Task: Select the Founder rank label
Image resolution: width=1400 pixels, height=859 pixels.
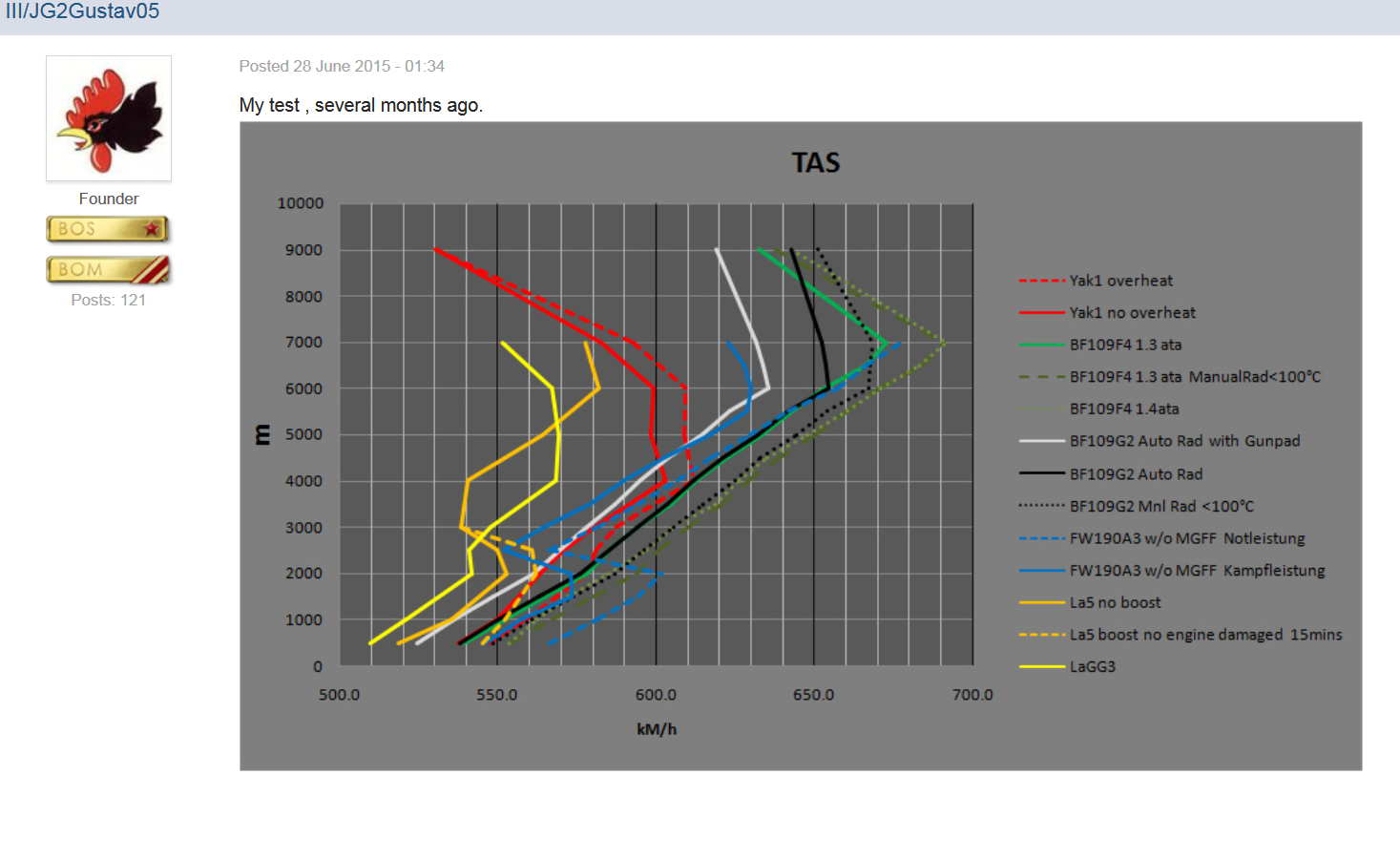Action: point(109,199)
